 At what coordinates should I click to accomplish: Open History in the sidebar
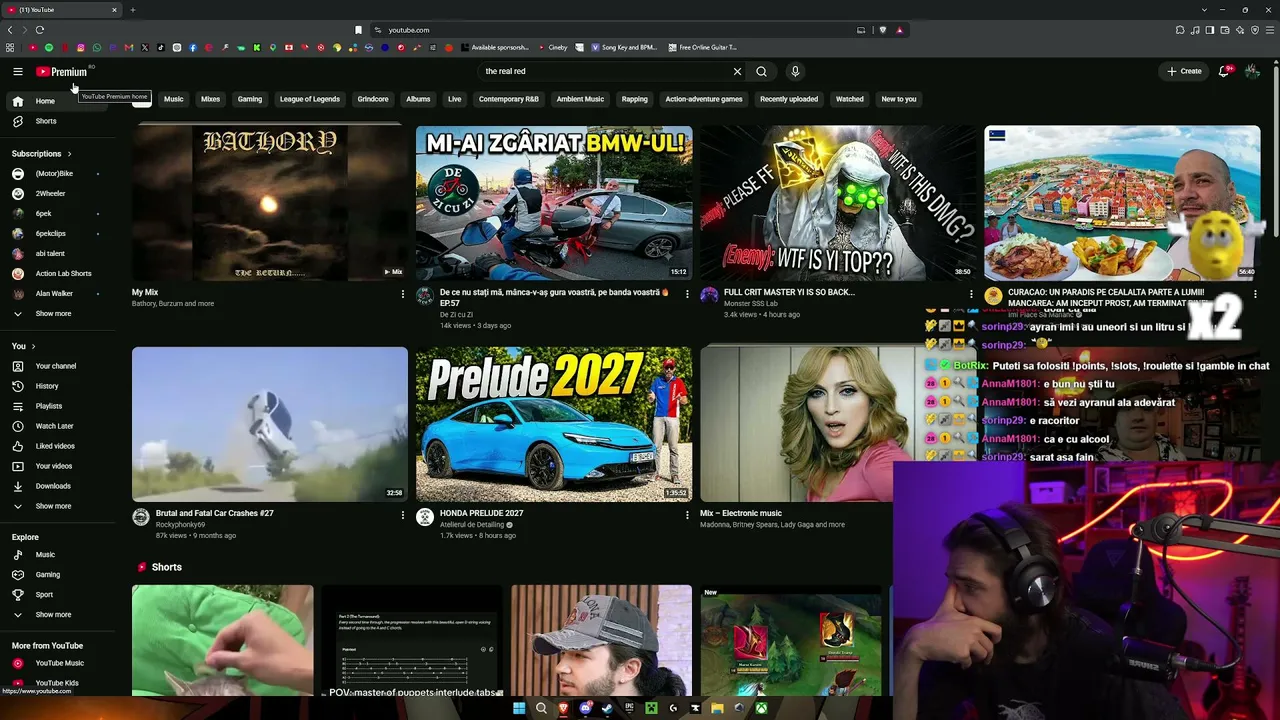coord(56,386)
